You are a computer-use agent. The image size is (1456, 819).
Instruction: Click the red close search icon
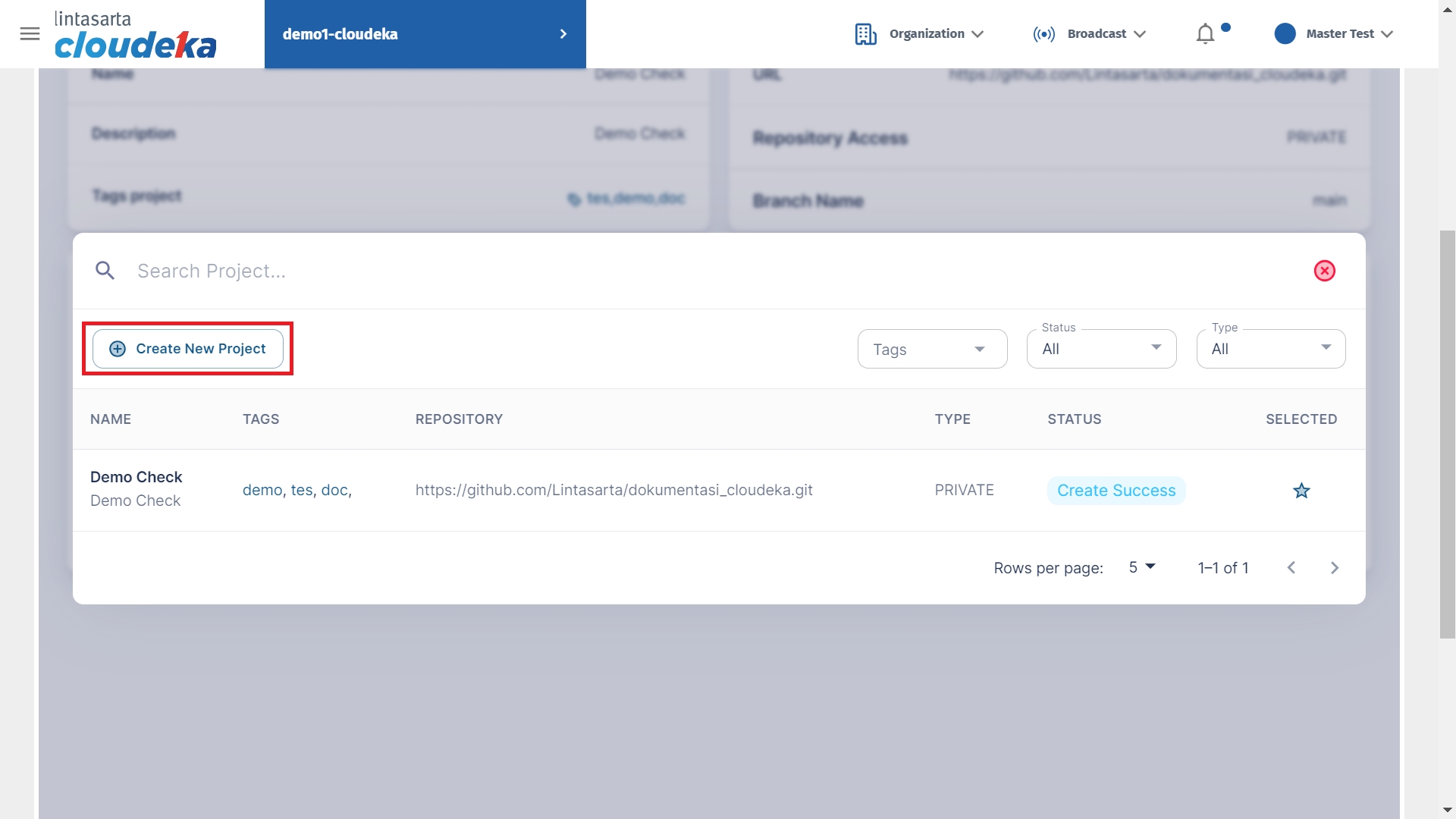click(x=1324, y=271)
